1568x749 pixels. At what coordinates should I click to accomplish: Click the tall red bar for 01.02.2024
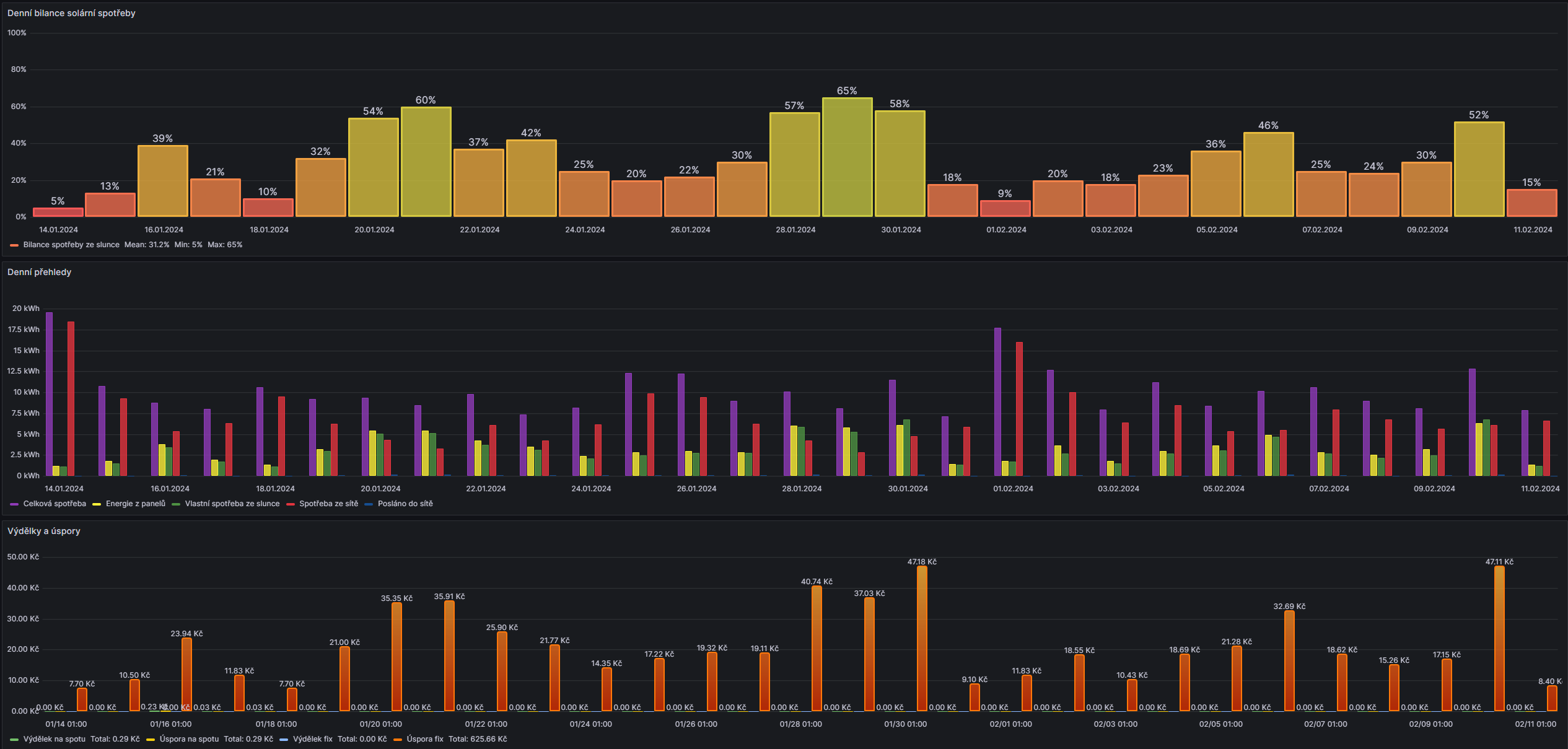tap(1019, 409)
